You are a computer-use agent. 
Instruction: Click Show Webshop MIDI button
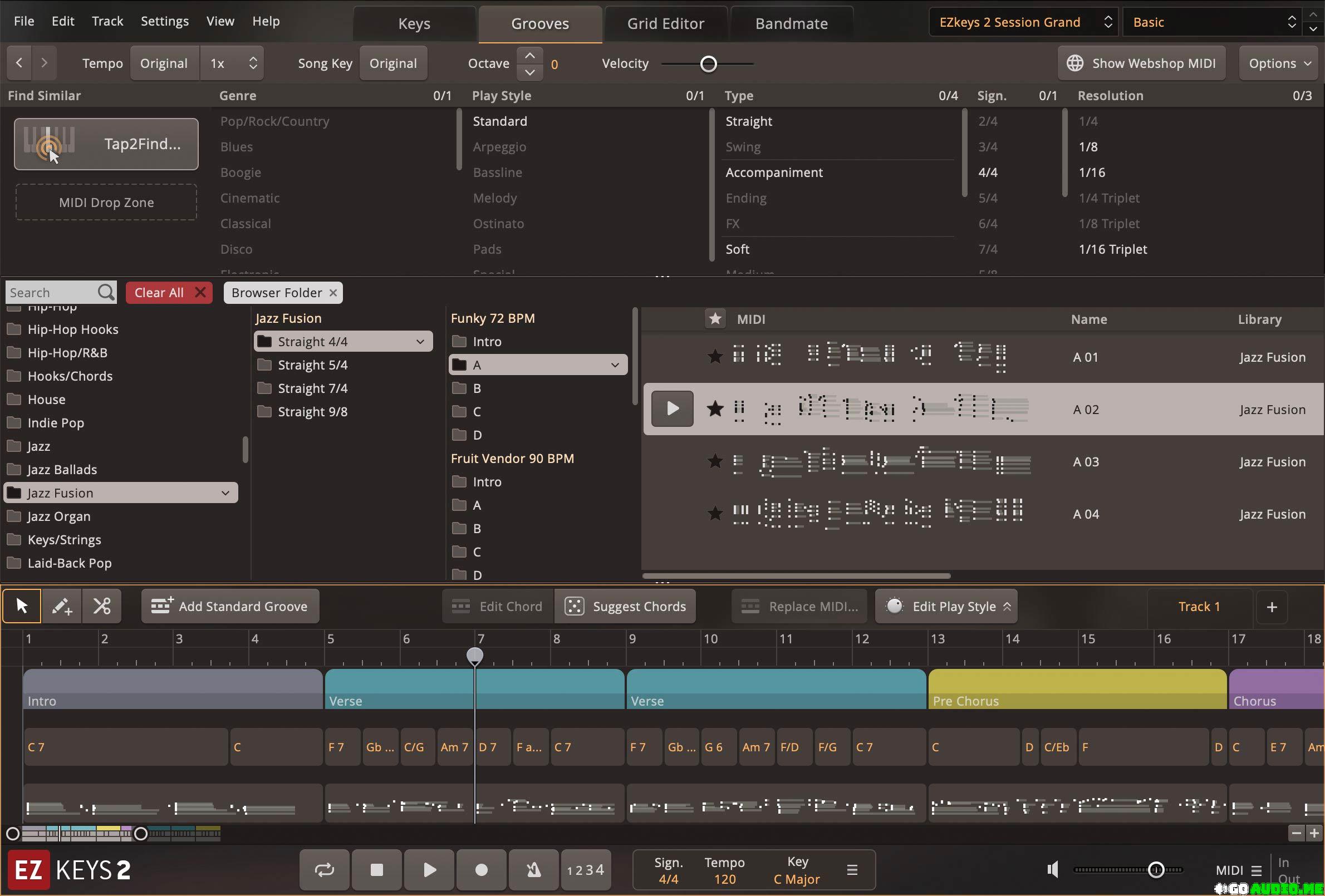pos(1141,63)
